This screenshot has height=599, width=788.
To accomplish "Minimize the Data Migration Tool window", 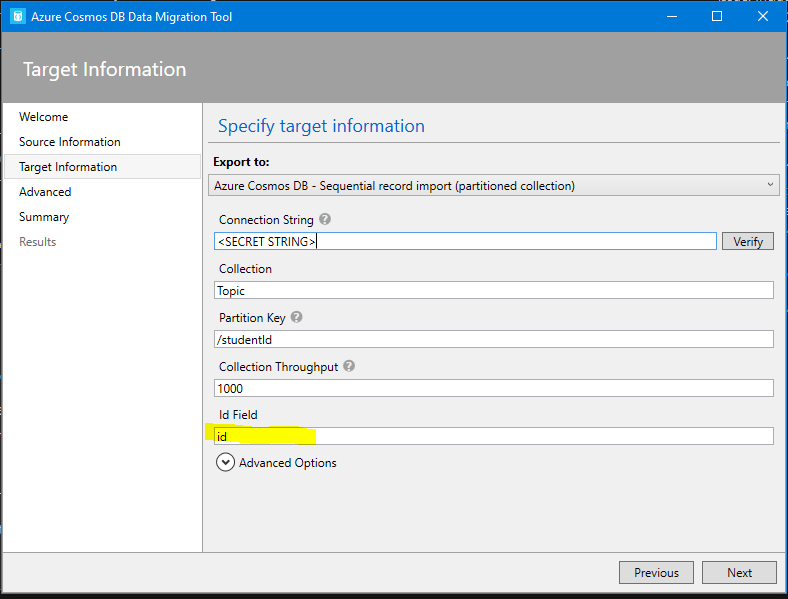I will coord(672,16).
